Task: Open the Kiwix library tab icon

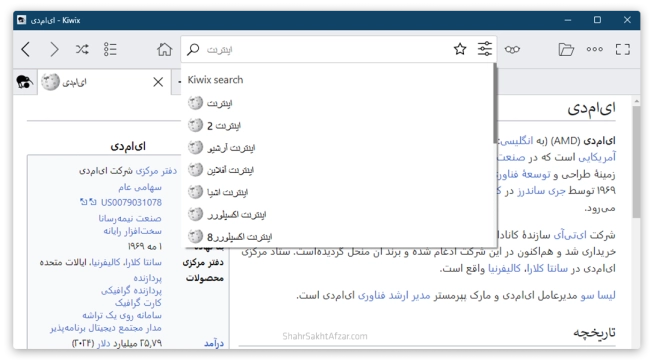Action: pos(24,82)
